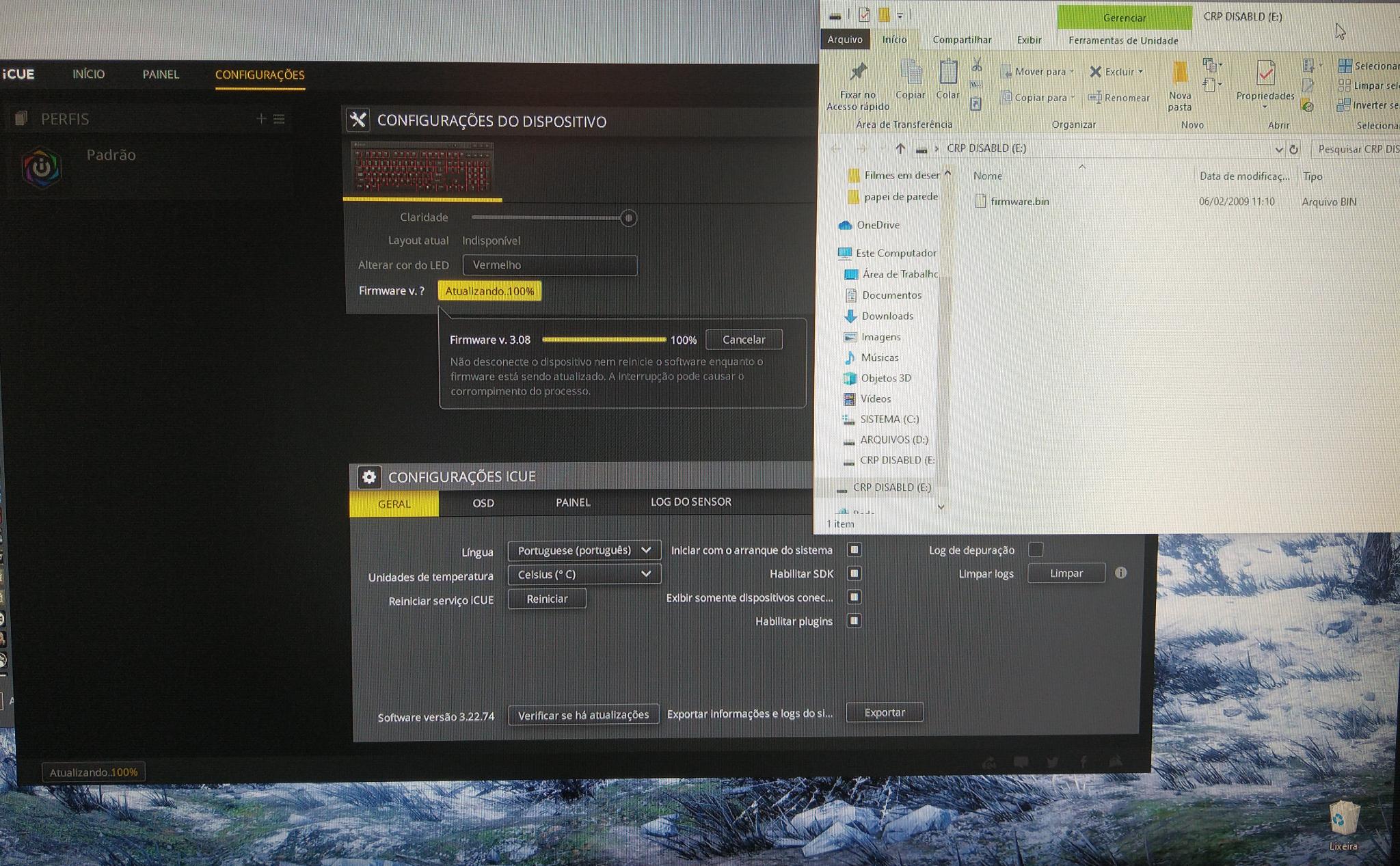
Task: Click Selecionar tudo icon in ribbon
Action: [x=1345, y=66]
